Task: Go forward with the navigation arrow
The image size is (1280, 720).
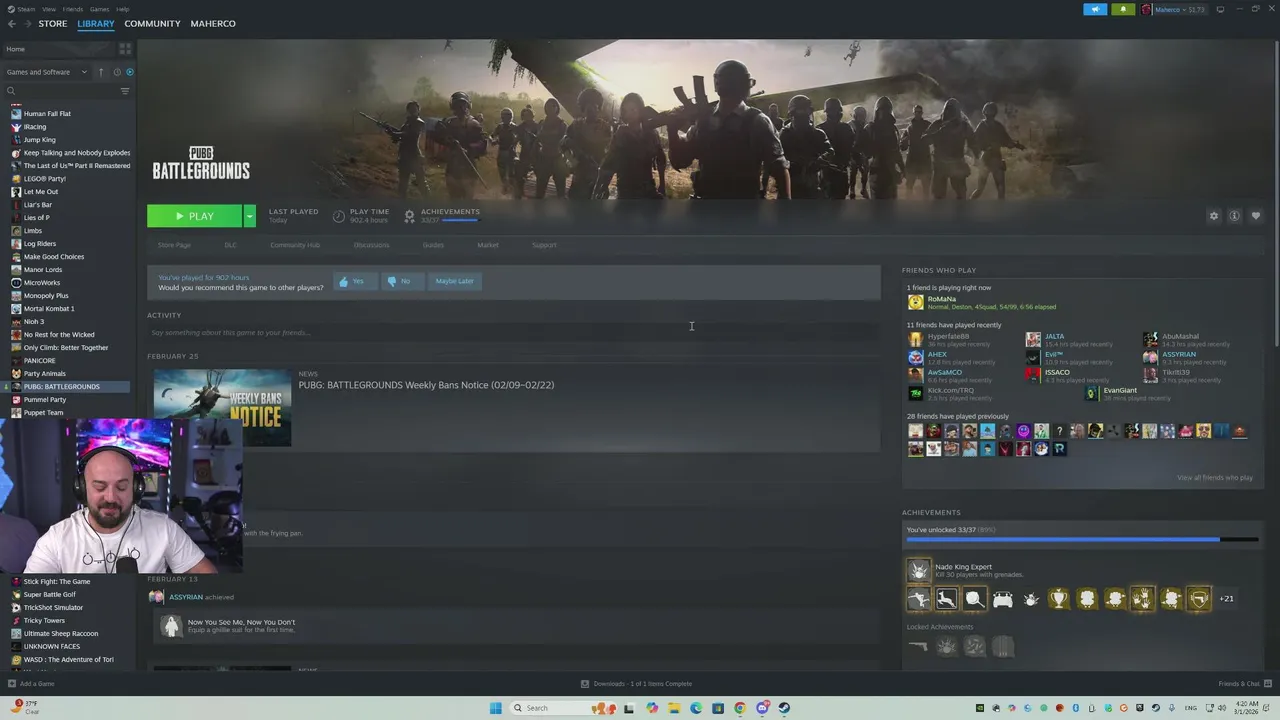Action: (27, 23)
